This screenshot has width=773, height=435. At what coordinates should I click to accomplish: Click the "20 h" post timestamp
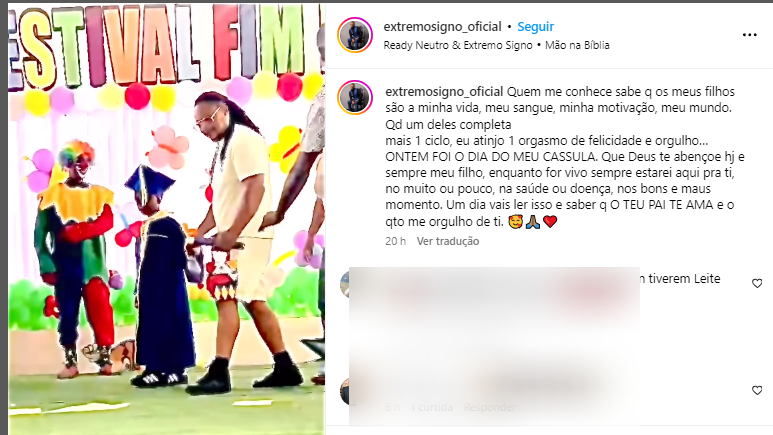(x=395, y=241)
